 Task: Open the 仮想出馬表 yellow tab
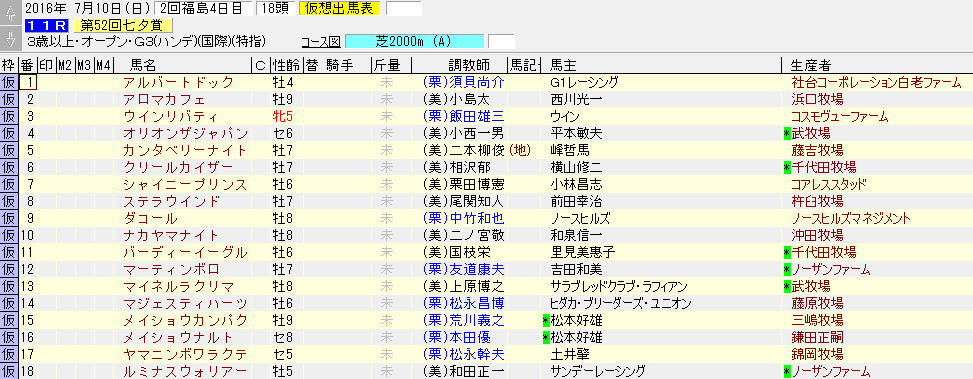(339, 8)
